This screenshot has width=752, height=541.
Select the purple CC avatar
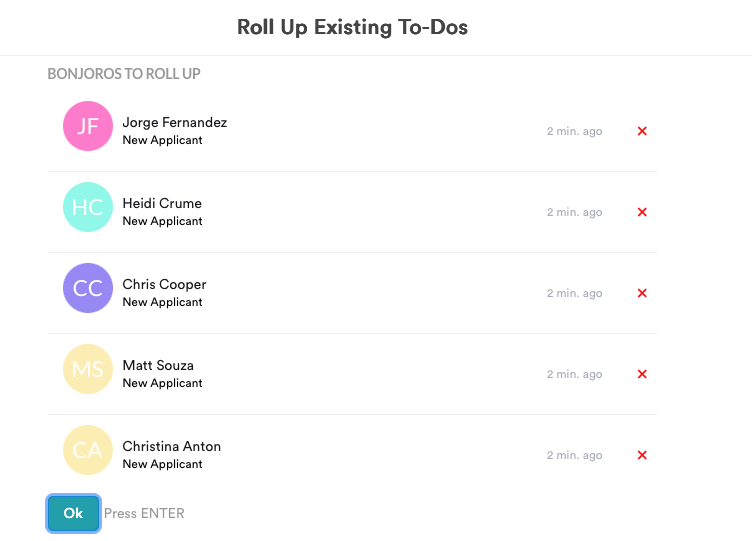(88, 288)
